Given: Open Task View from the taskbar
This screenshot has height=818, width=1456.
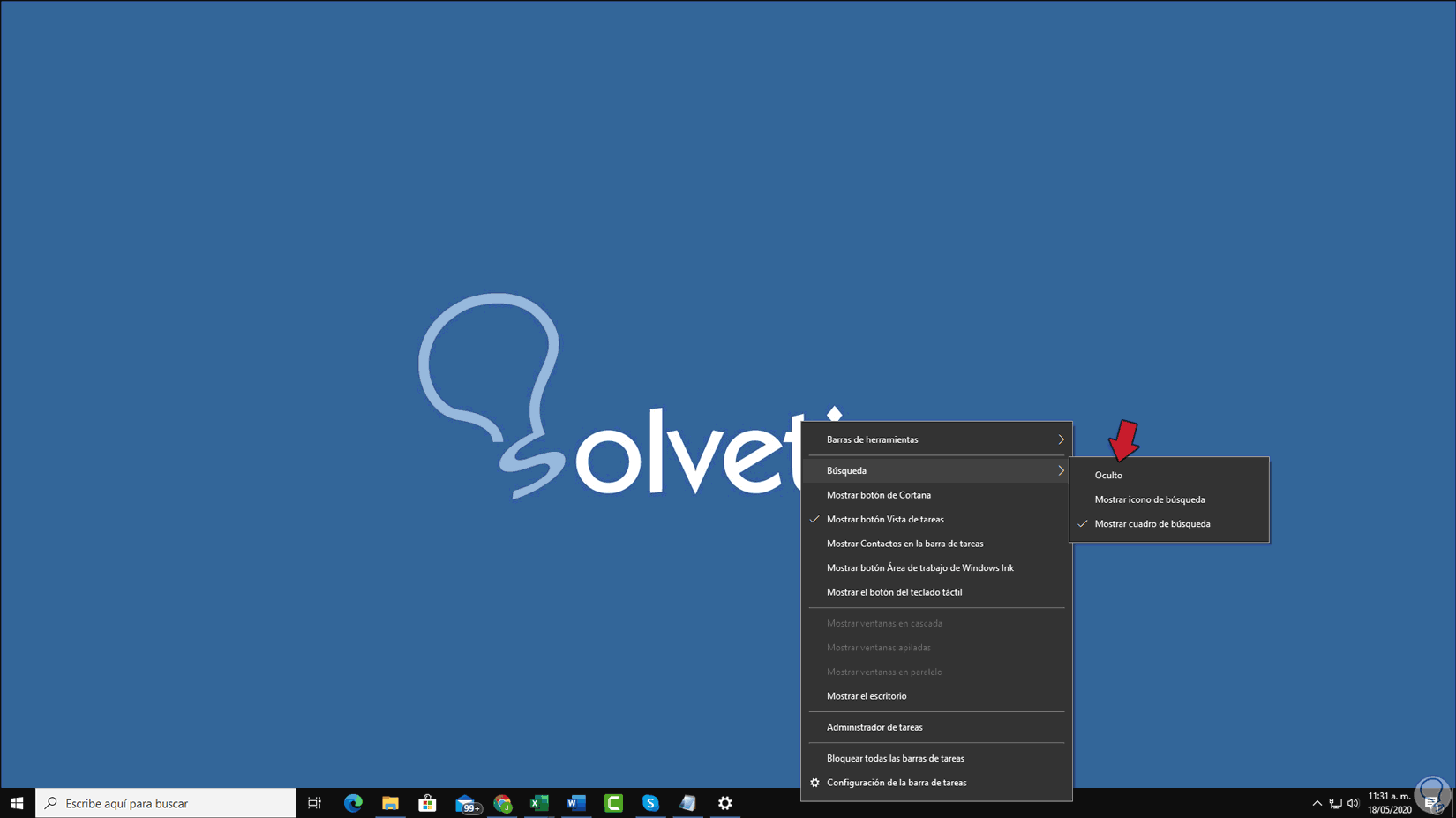Looking at the screenshot, I should coord(314,803).
